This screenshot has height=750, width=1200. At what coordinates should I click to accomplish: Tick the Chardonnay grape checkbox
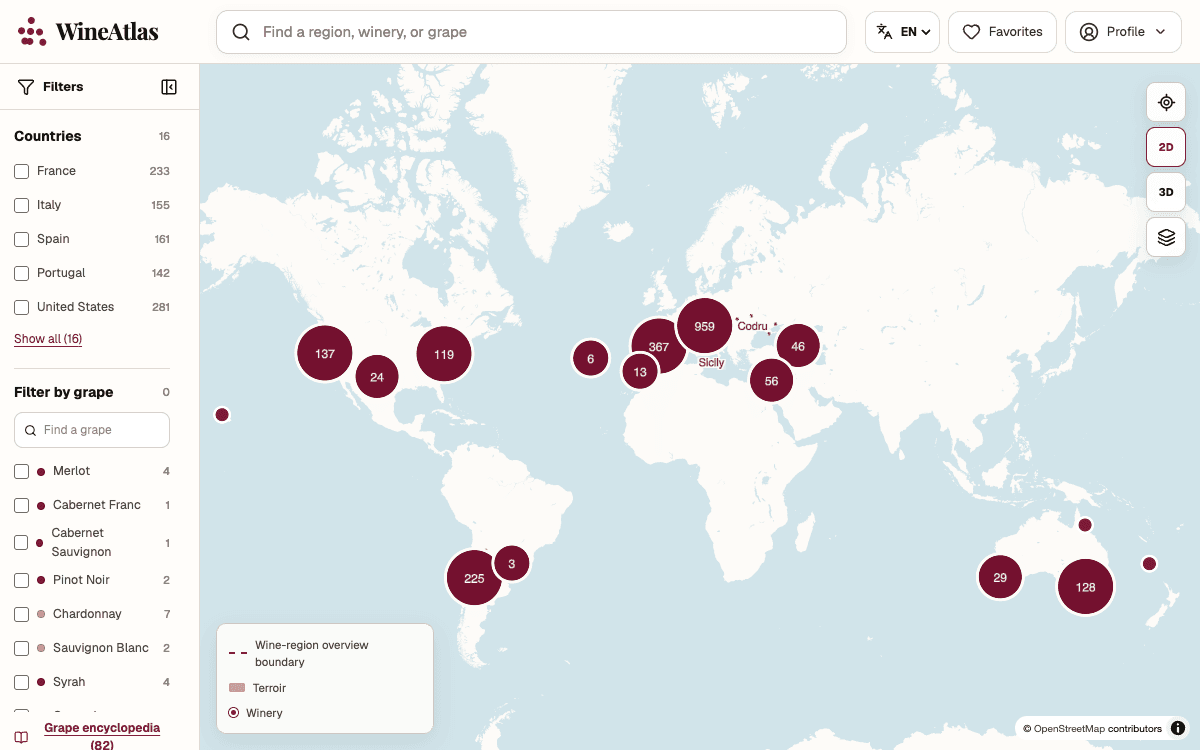21,614
